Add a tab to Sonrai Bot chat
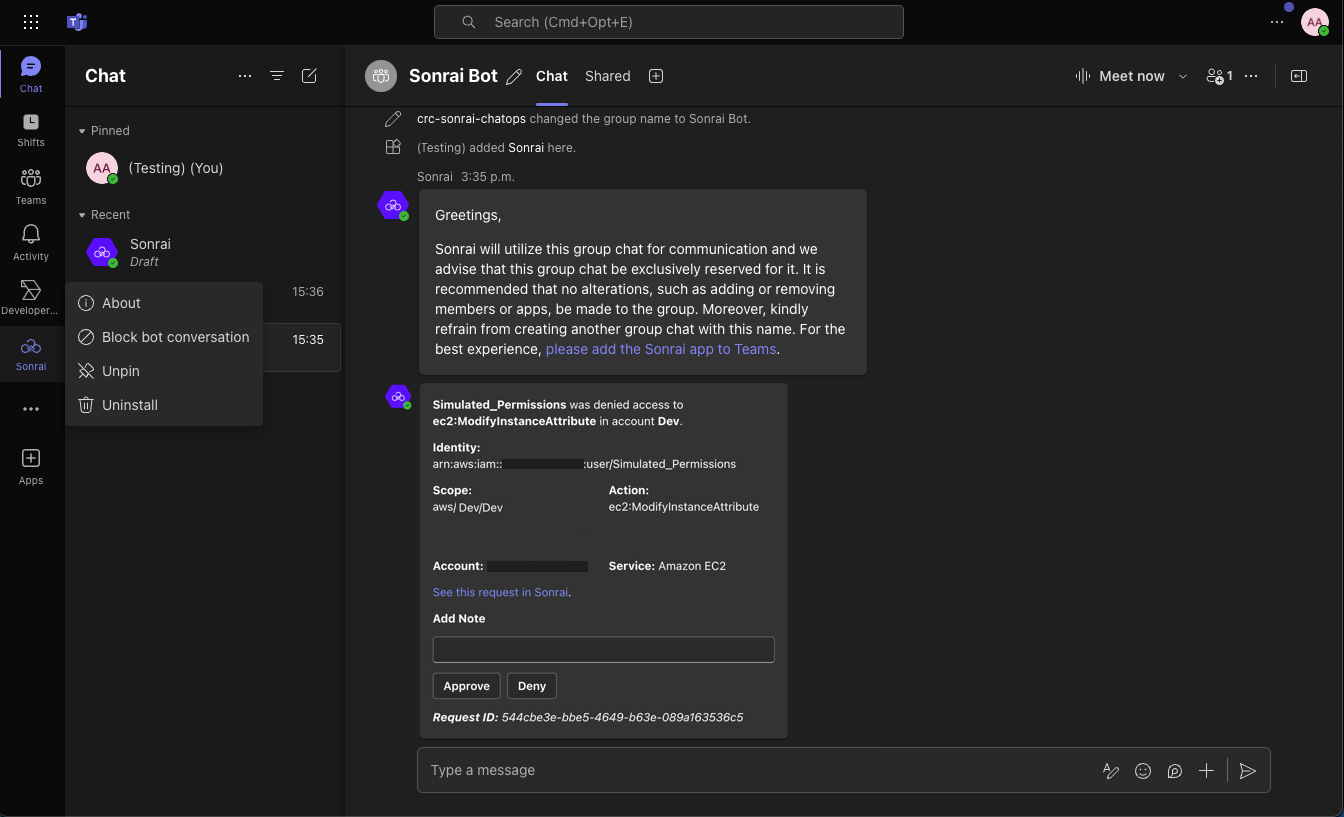 [x=656, y=76]
